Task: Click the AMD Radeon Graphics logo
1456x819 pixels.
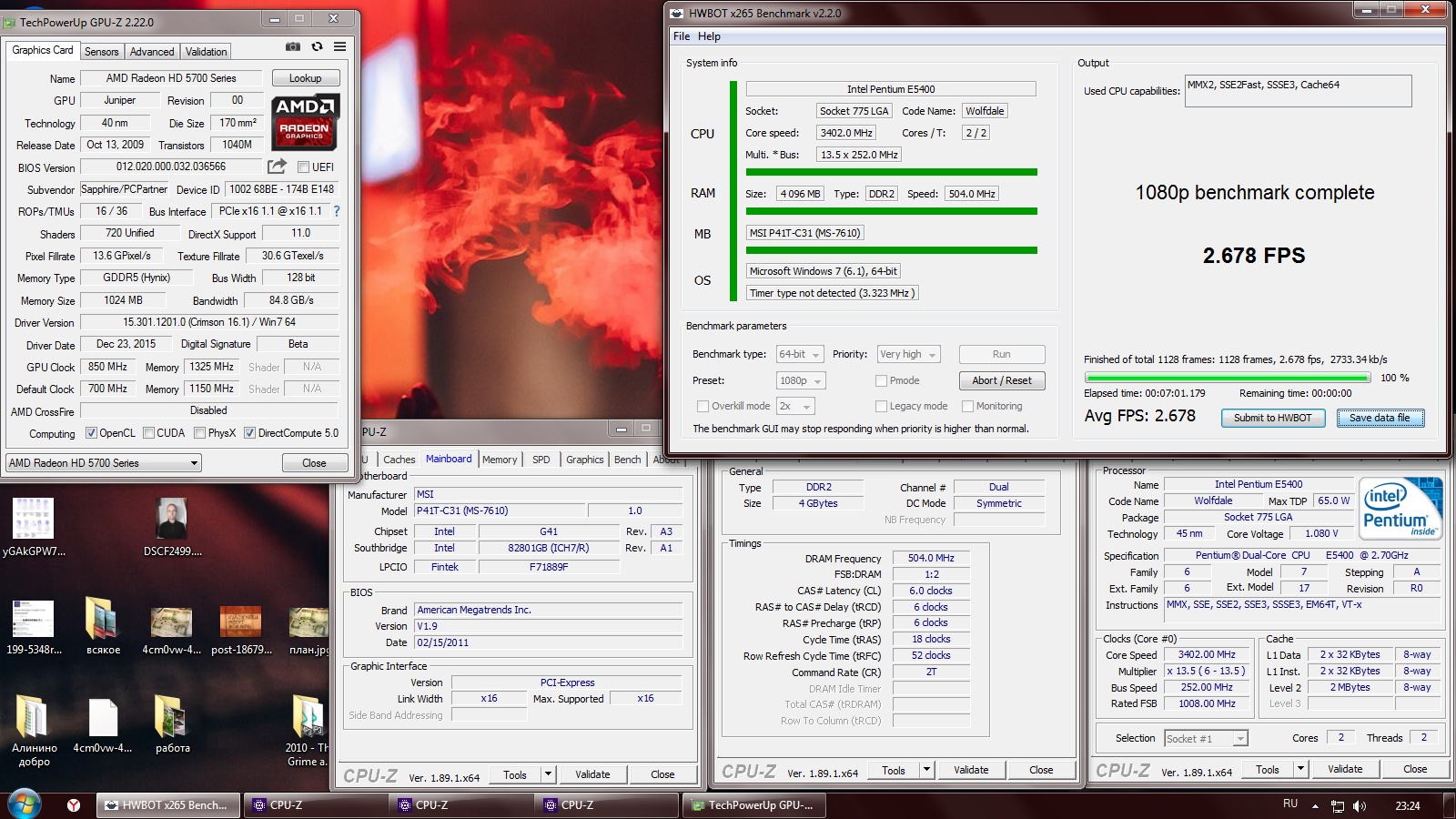Action: (305, 121)
